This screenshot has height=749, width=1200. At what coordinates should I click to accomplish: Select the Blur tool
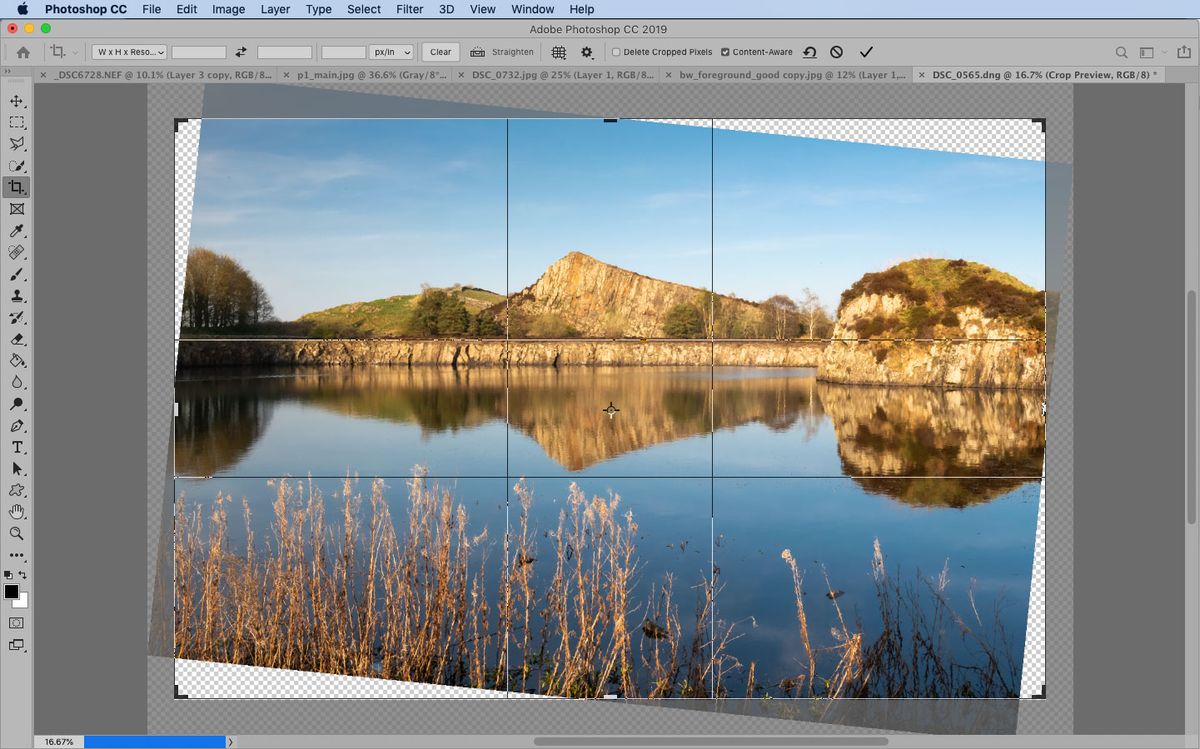(17, 382)
